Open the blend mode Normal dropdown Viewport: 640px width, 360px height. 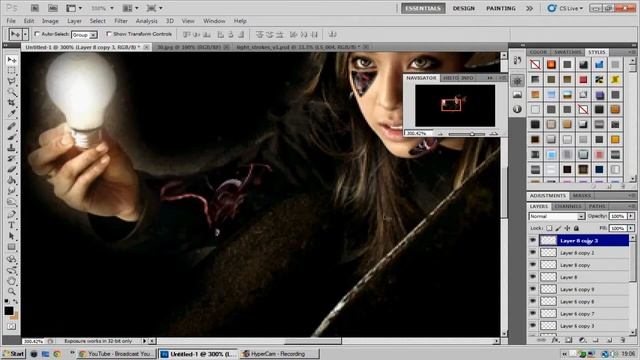tap(557, 216)
